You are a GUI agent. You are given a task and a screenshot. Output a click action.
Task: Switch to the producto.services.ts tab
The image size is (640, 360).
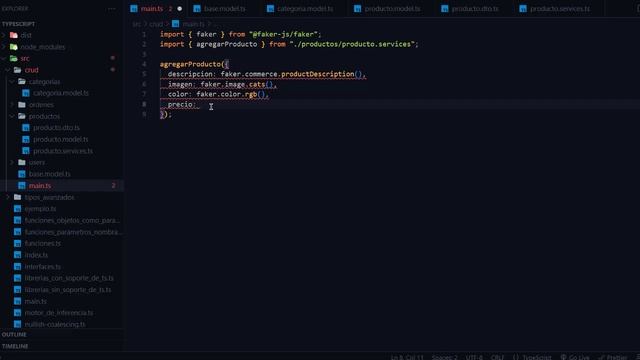click(560, 9)
